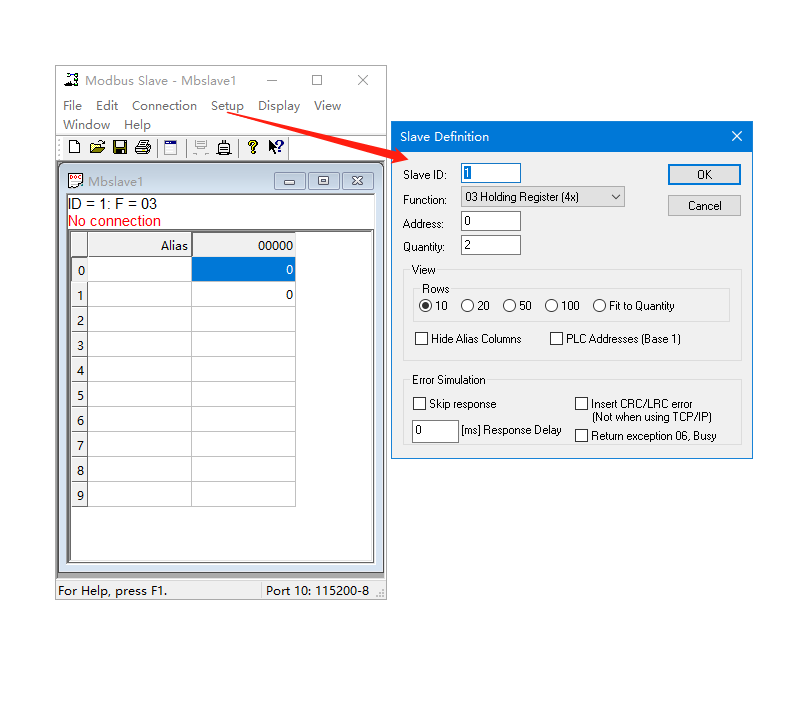Open the Connection menu
Screen dimensions: 804x701
click(165, 106)
